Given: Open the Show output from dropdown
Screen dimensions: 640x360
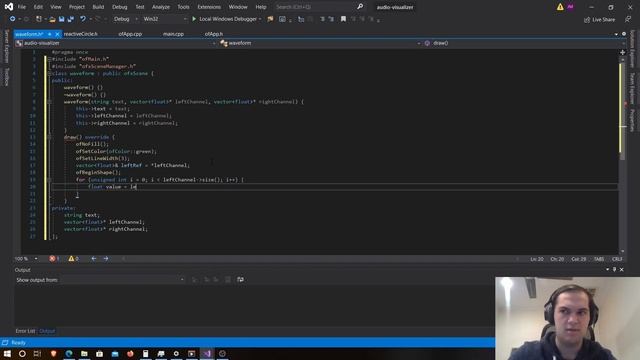Looking at the screenshot, I should tap(122, 280).
